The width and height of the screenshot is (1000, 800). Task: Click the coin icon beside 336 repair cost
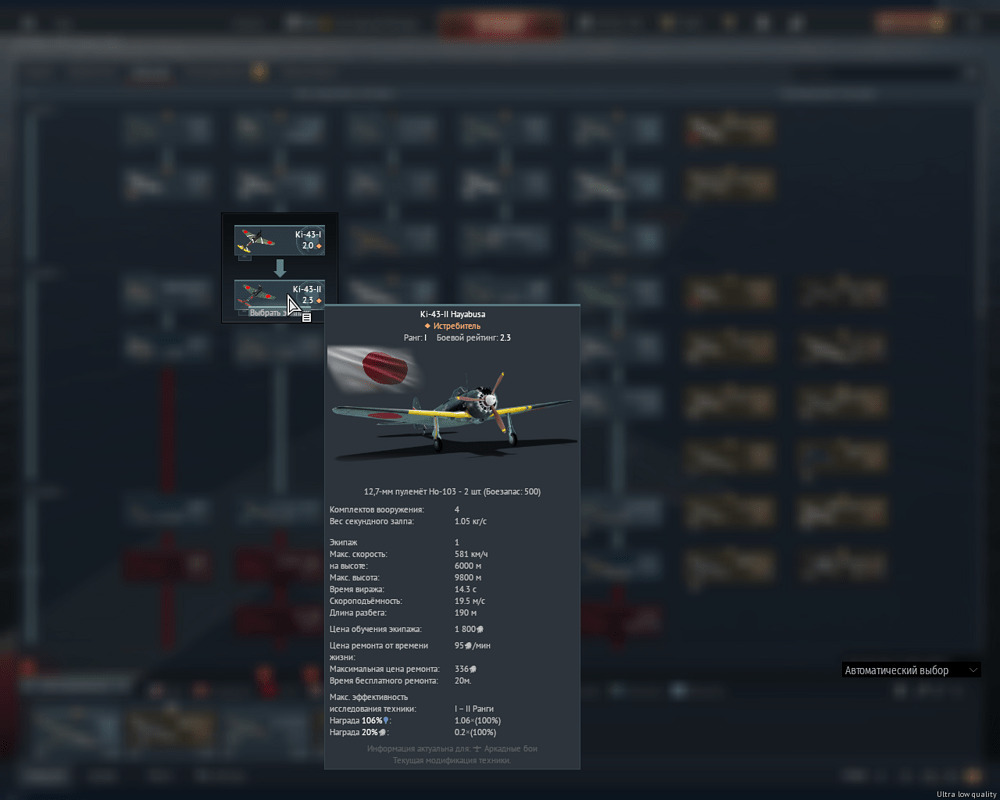tap(474, 669)
